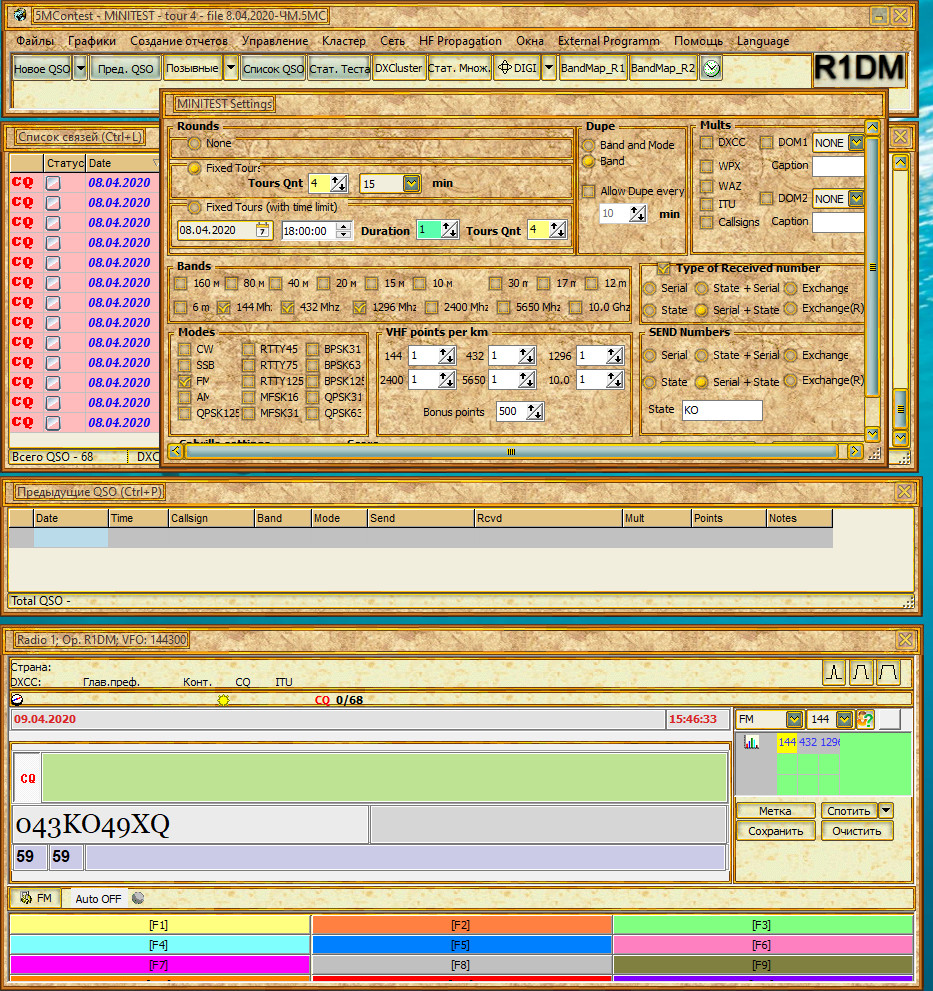Select the None rounds radio button

194,144
